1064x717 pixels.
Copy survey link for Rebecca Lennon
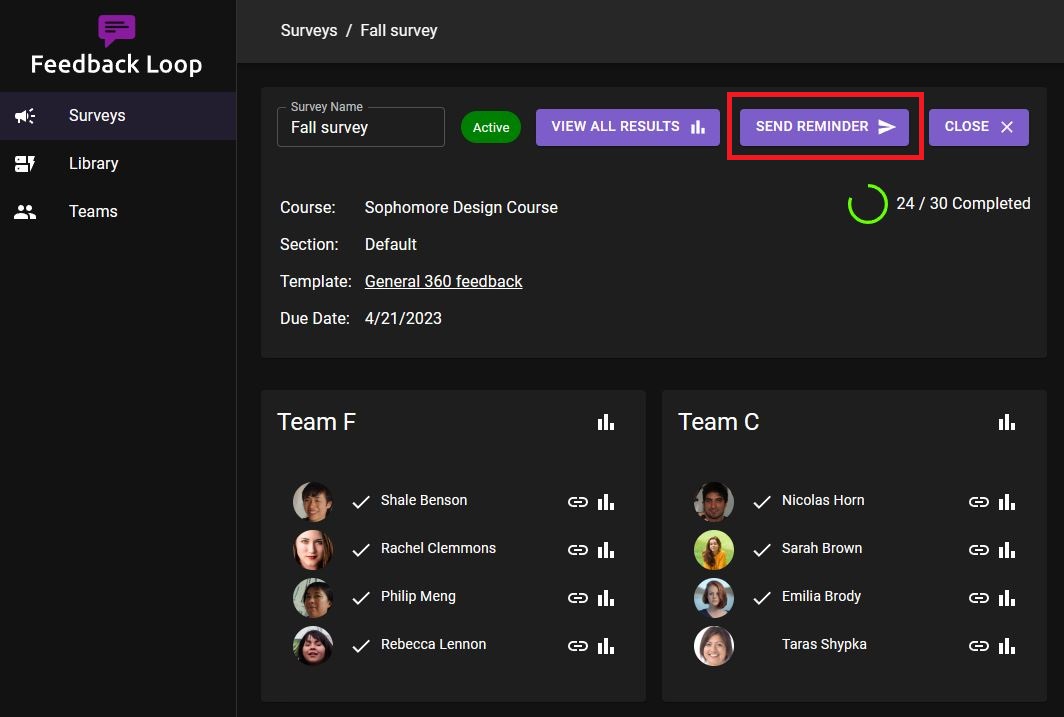[x=577, y=646]
